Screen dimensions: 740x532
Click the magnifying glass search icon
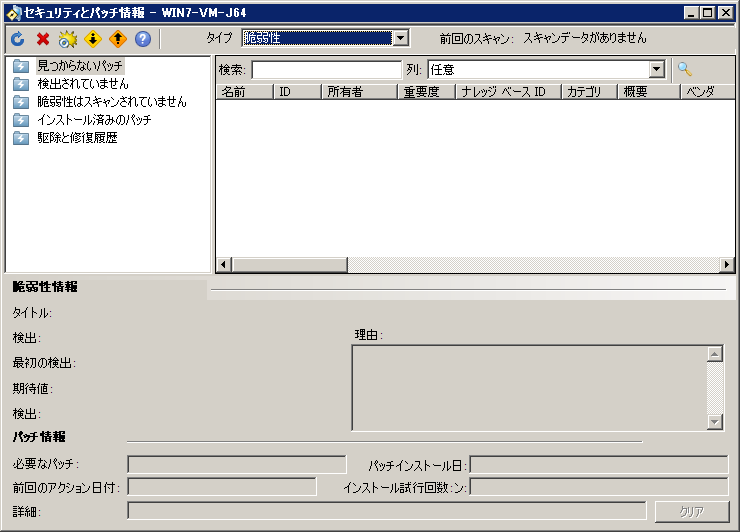tap(685, 69)
